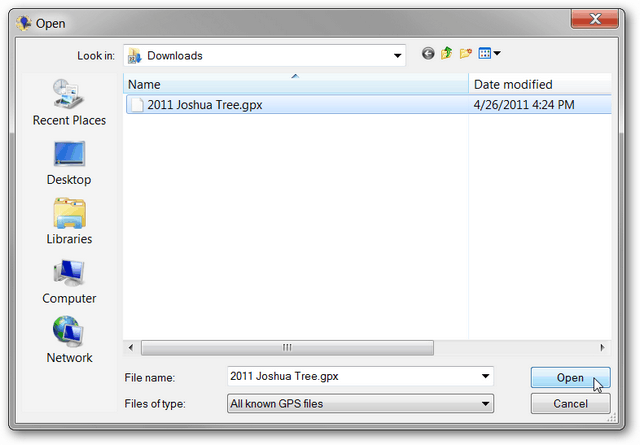The image size is (640, 445).
Task: Create a new folder
Action: coord(466,53)
